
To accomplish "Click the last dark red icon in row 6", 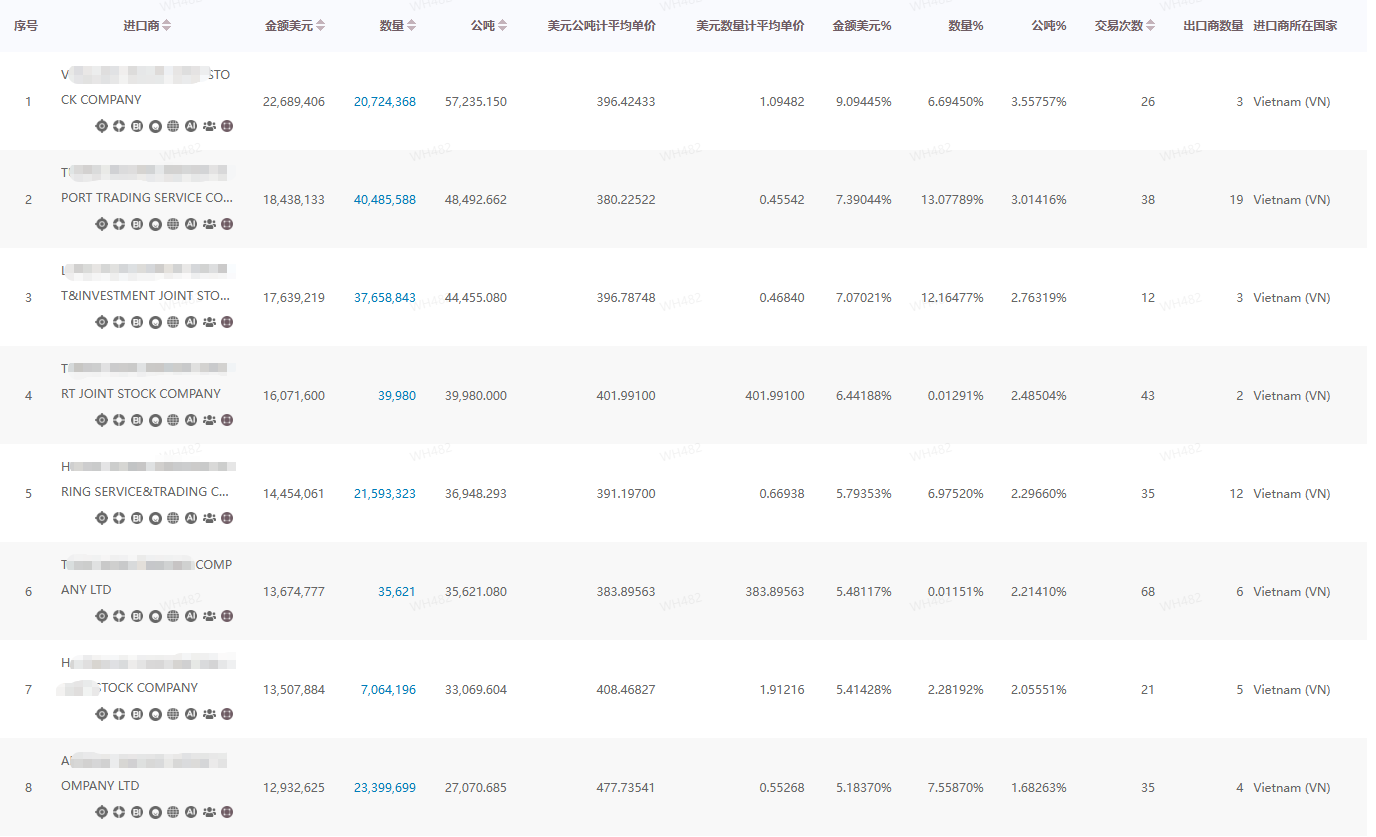I will [227, 616].
